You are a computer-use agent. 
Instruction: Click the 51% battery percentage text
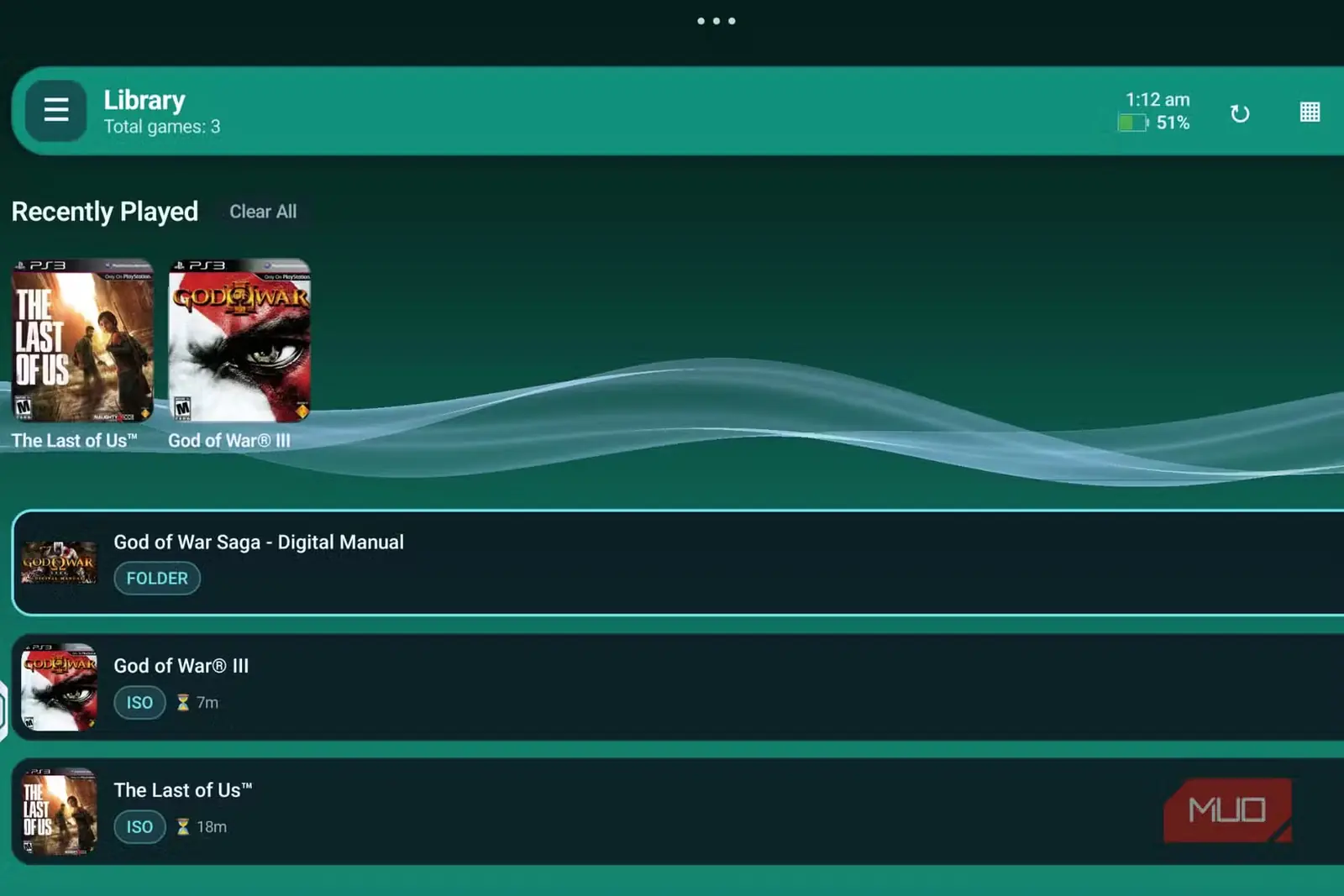tap(1173, 123)
